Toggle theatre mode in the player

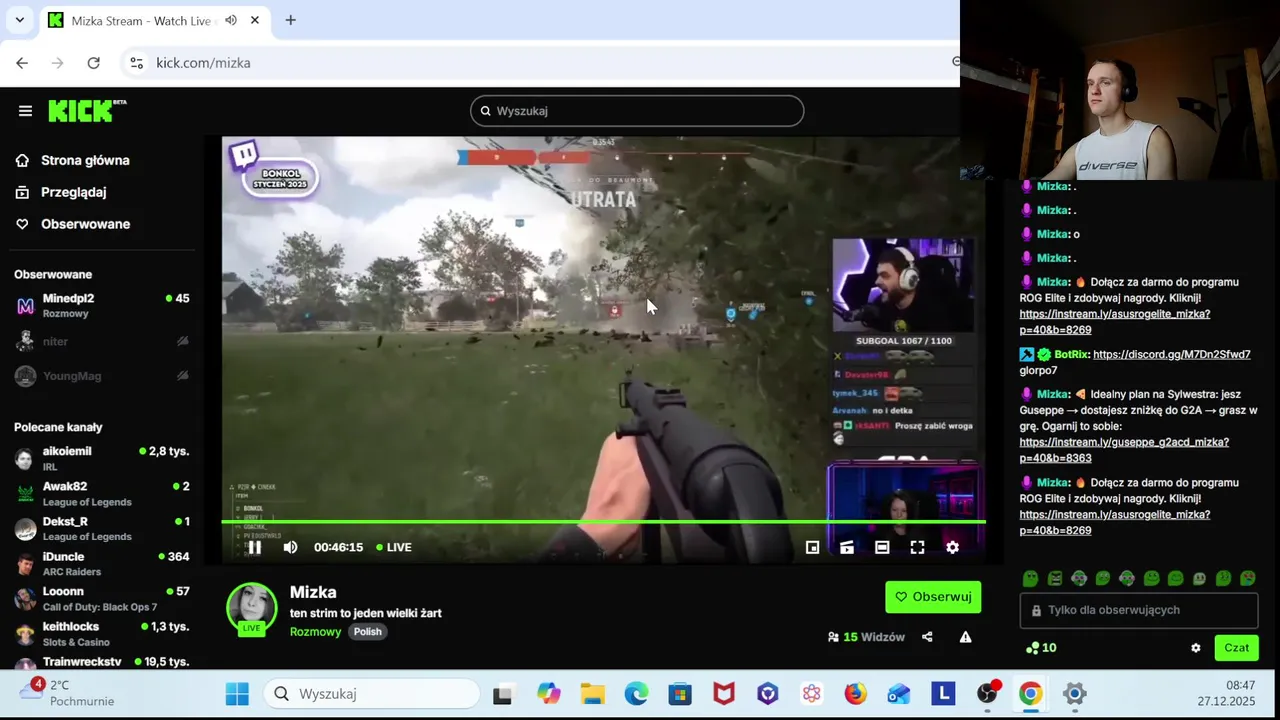click(882, 547)
